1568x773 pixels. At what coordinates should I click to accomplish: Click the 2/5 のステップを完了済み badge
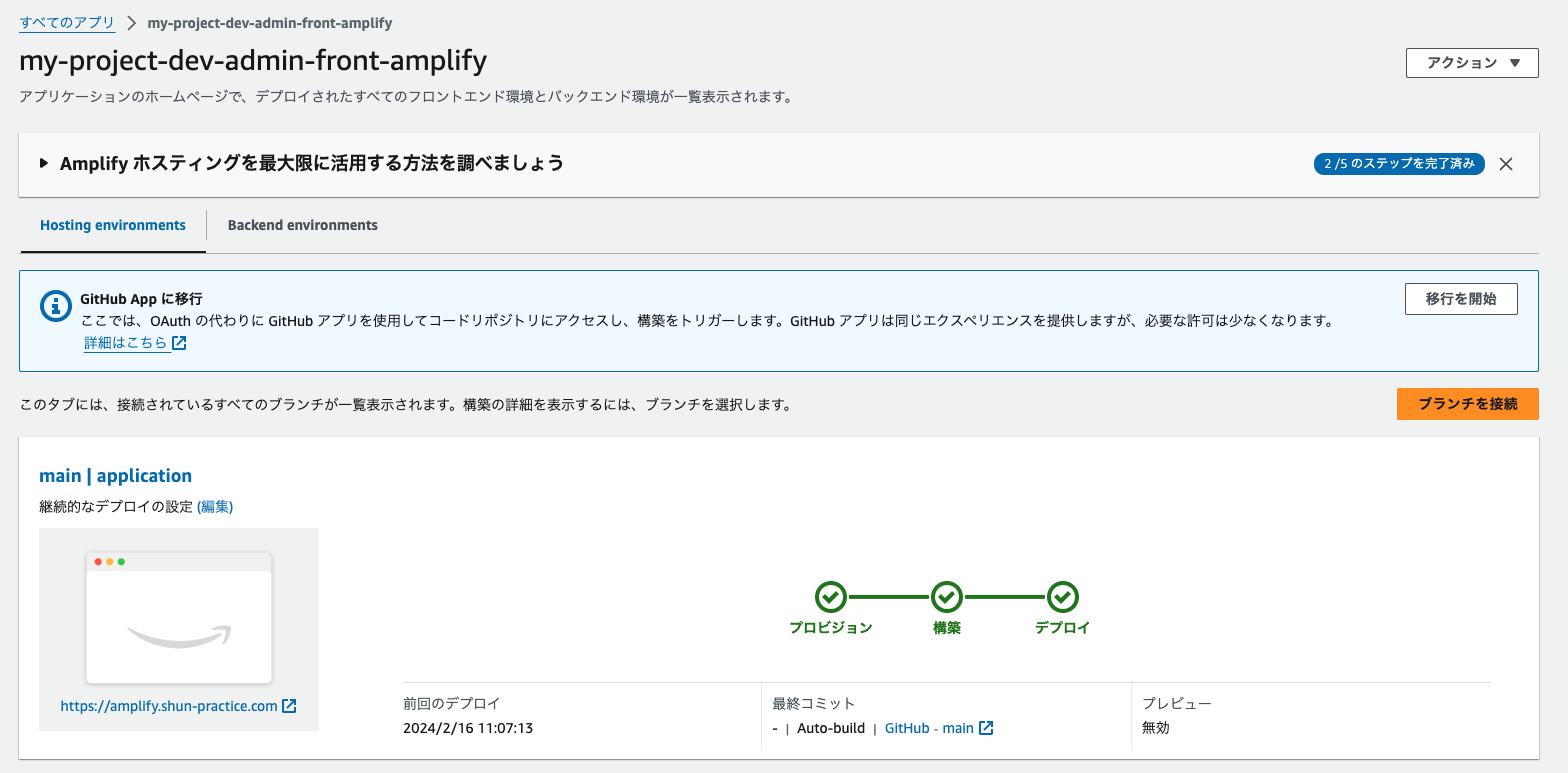1399,164
